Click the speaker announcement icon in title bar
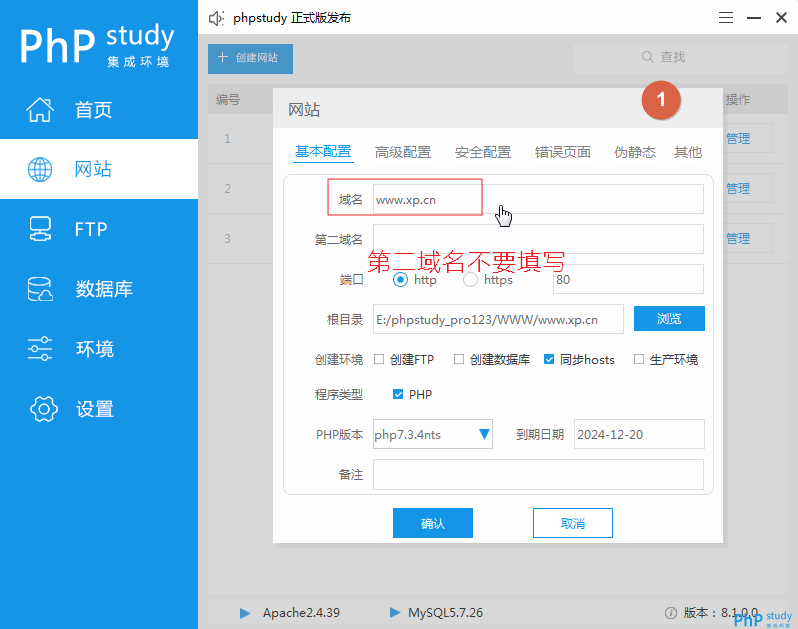The height and width of the screenshot is (629, 798). 215,18
